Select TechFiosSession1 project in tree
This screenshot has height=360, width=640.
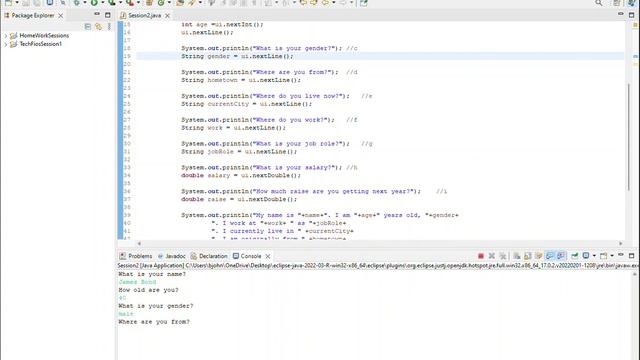coord(41,44)
